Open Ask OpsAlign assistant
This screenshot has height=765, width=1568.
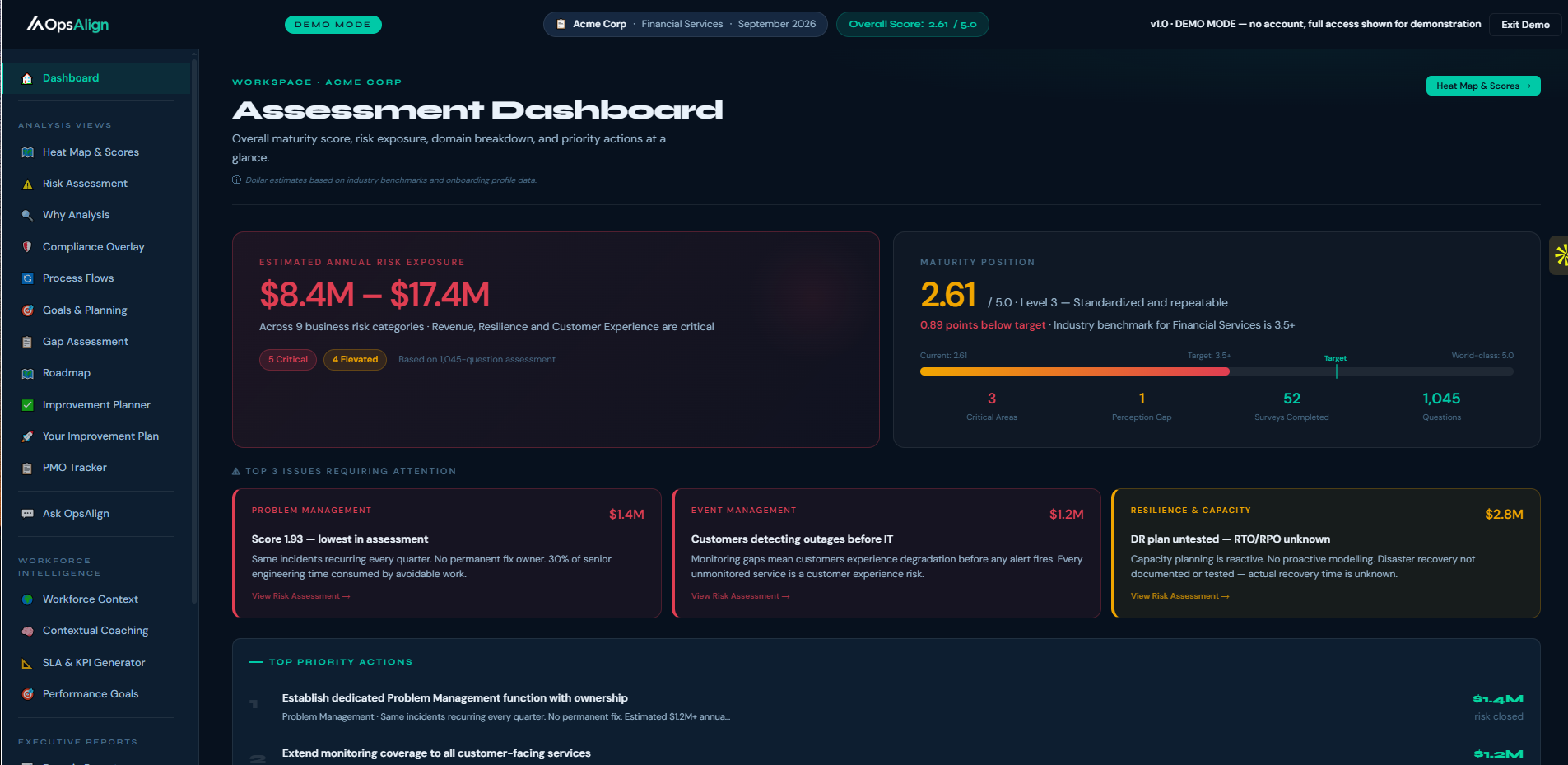click(x=97, y=514)
